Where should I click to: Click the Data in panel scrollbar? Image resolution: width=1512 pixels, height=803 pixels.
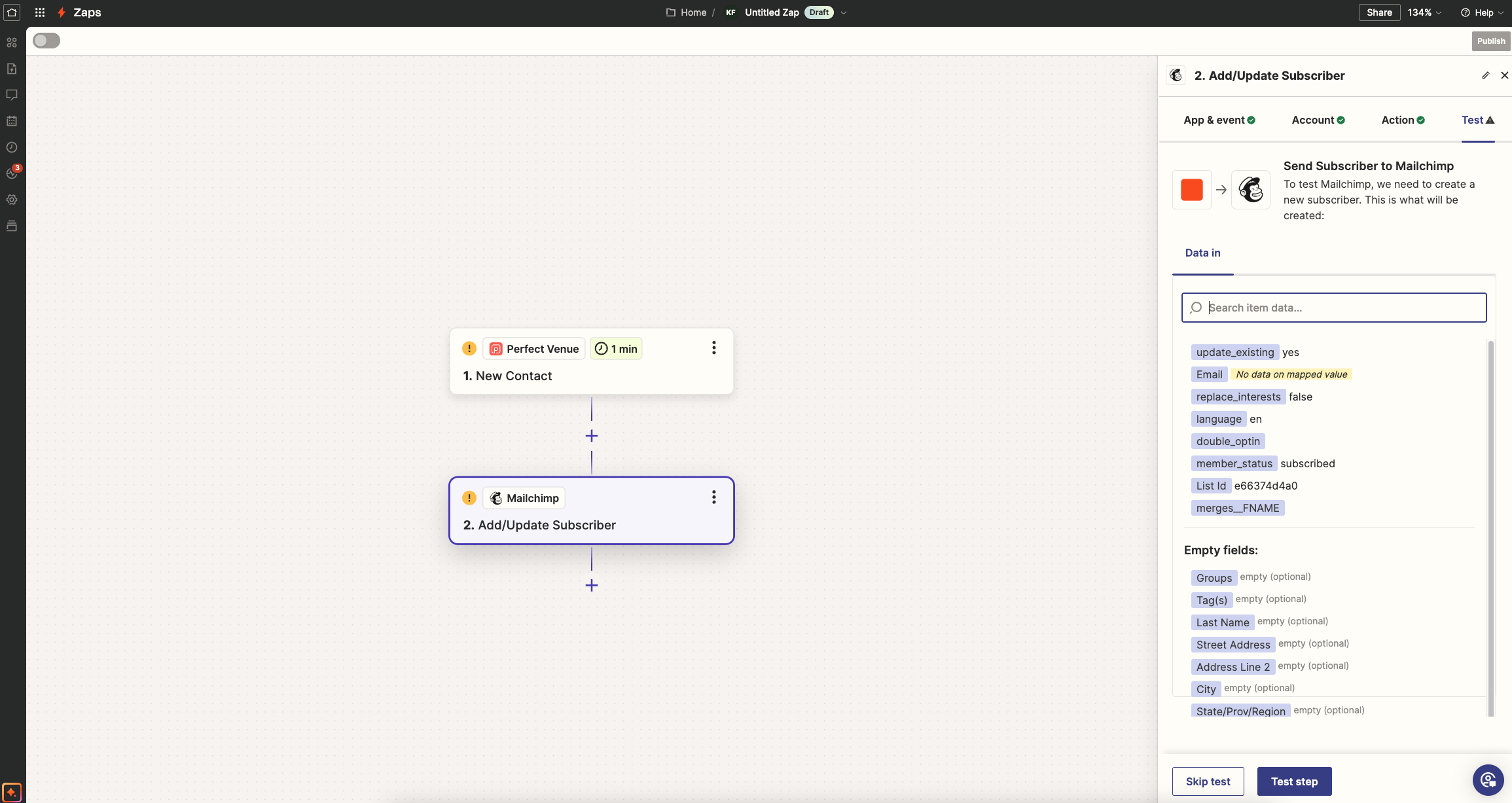[x=1490, y=527]
